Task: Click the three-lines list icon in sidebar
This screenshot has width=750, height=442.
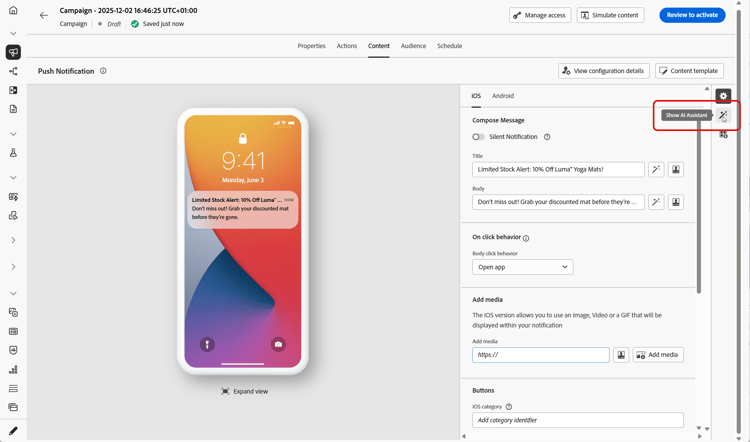Action: [13, 388]
